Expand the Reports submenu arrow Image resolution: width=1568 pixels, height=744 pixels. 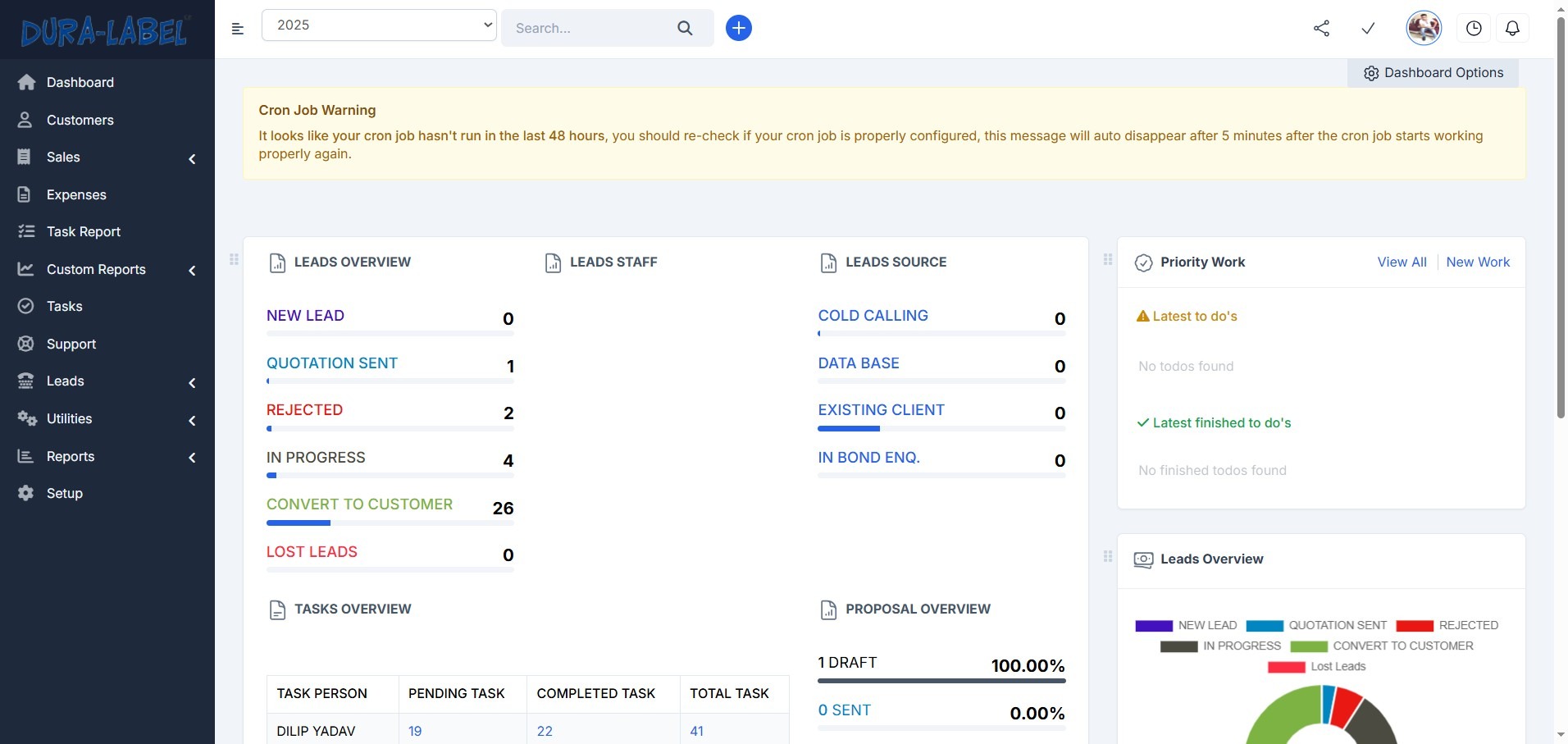[x=192, y=458]
